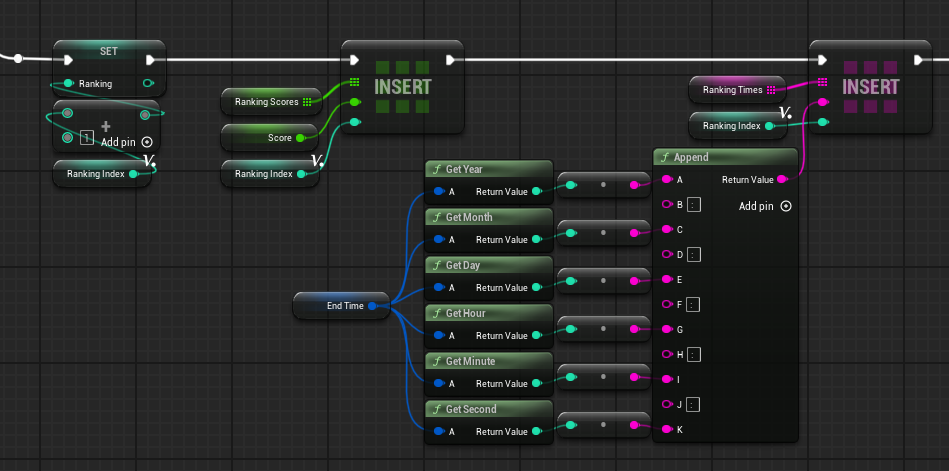Screen dimensions: 949x471
Task: Click the A input pin on Get Hour
Action: click(439, 335)
